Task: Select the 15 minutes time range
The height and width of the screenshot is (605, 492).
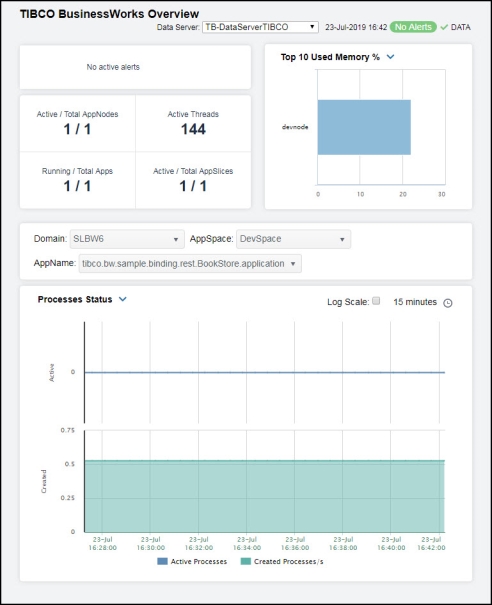Action: point(415,302)
